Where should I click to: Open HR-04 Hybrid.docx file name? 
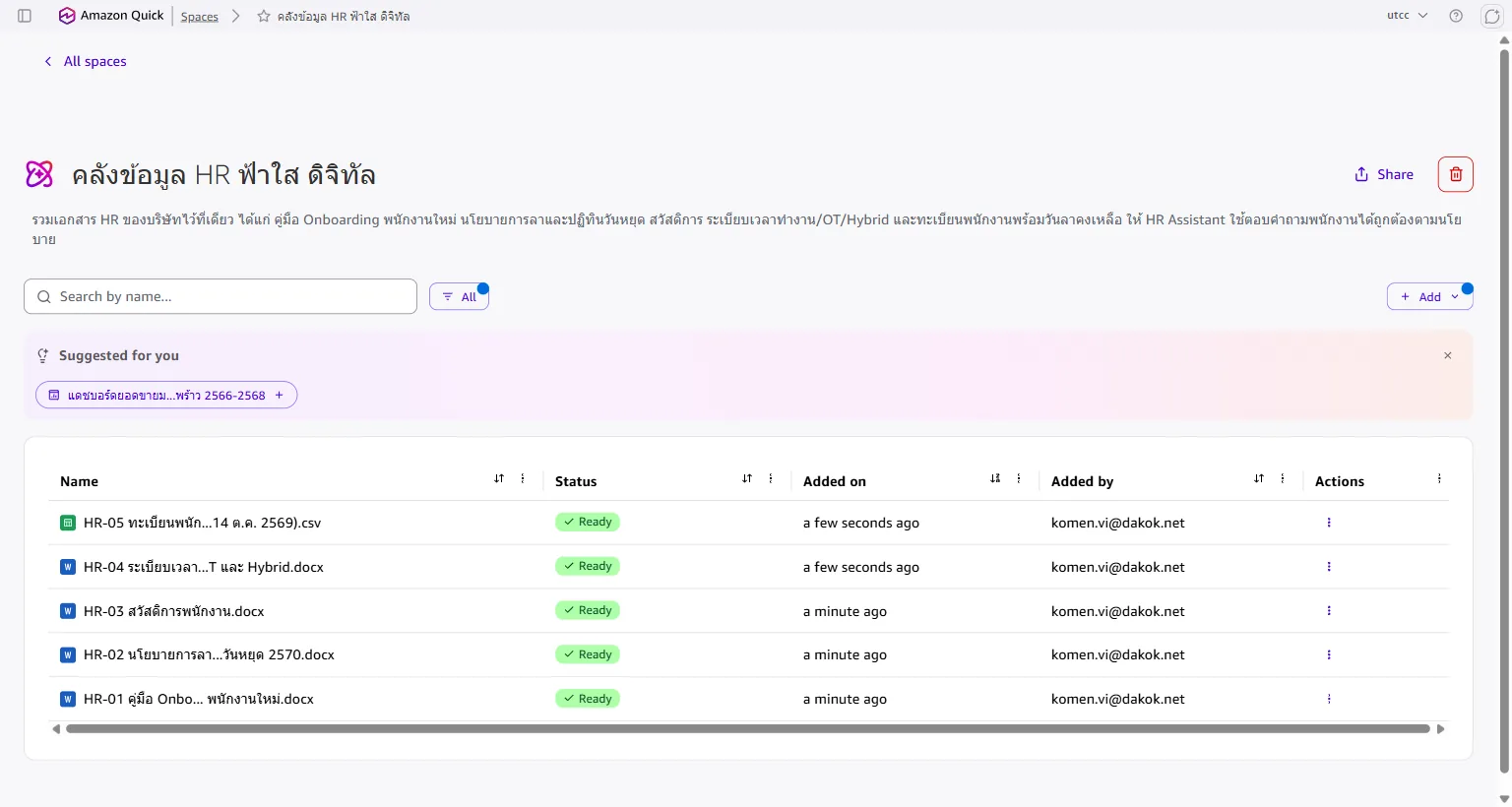click(x=204, y=567)
